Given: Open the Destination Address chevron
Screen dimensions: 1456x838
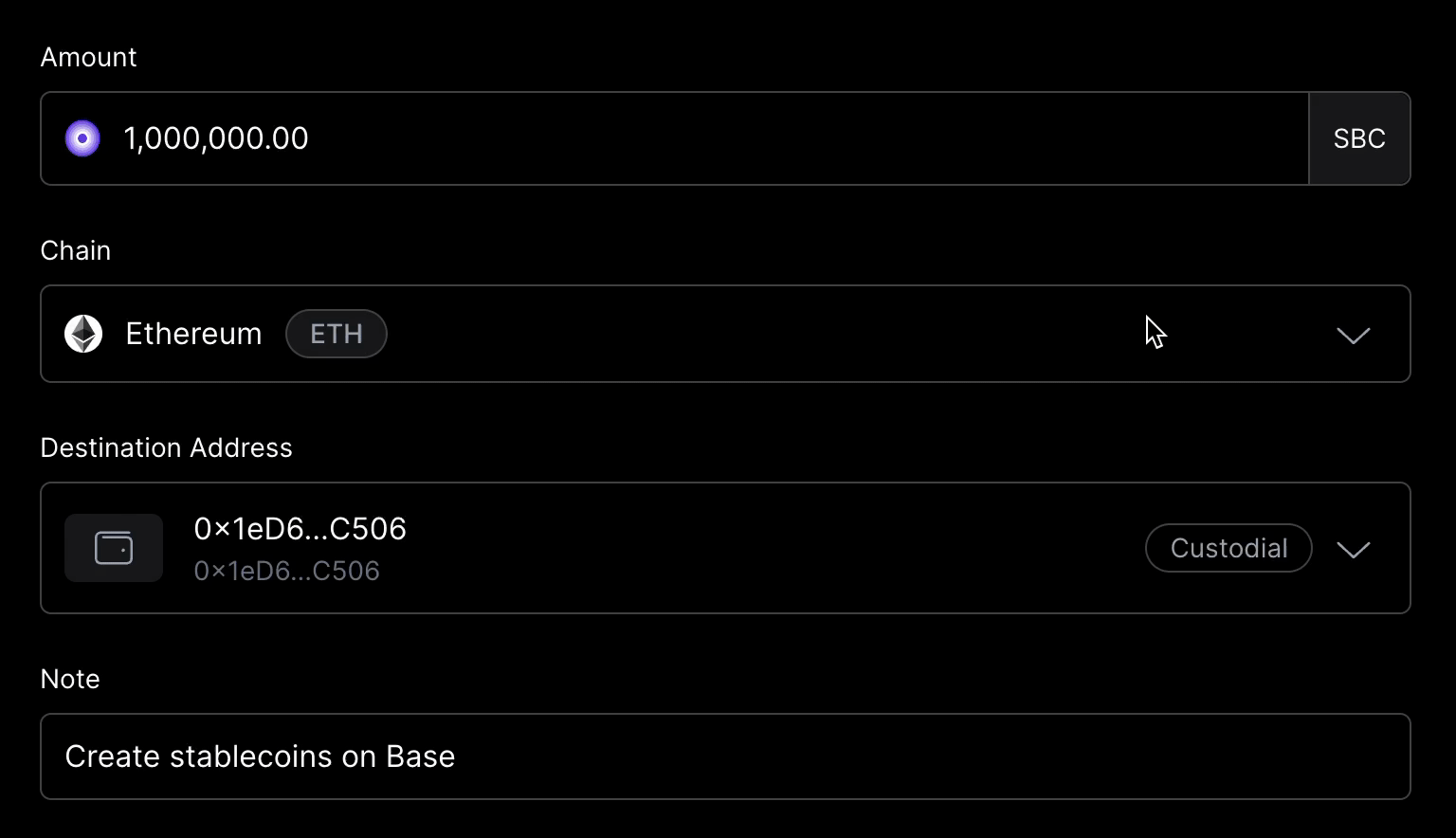Looking at the screenshot, I should click(x=1353, y=550).
